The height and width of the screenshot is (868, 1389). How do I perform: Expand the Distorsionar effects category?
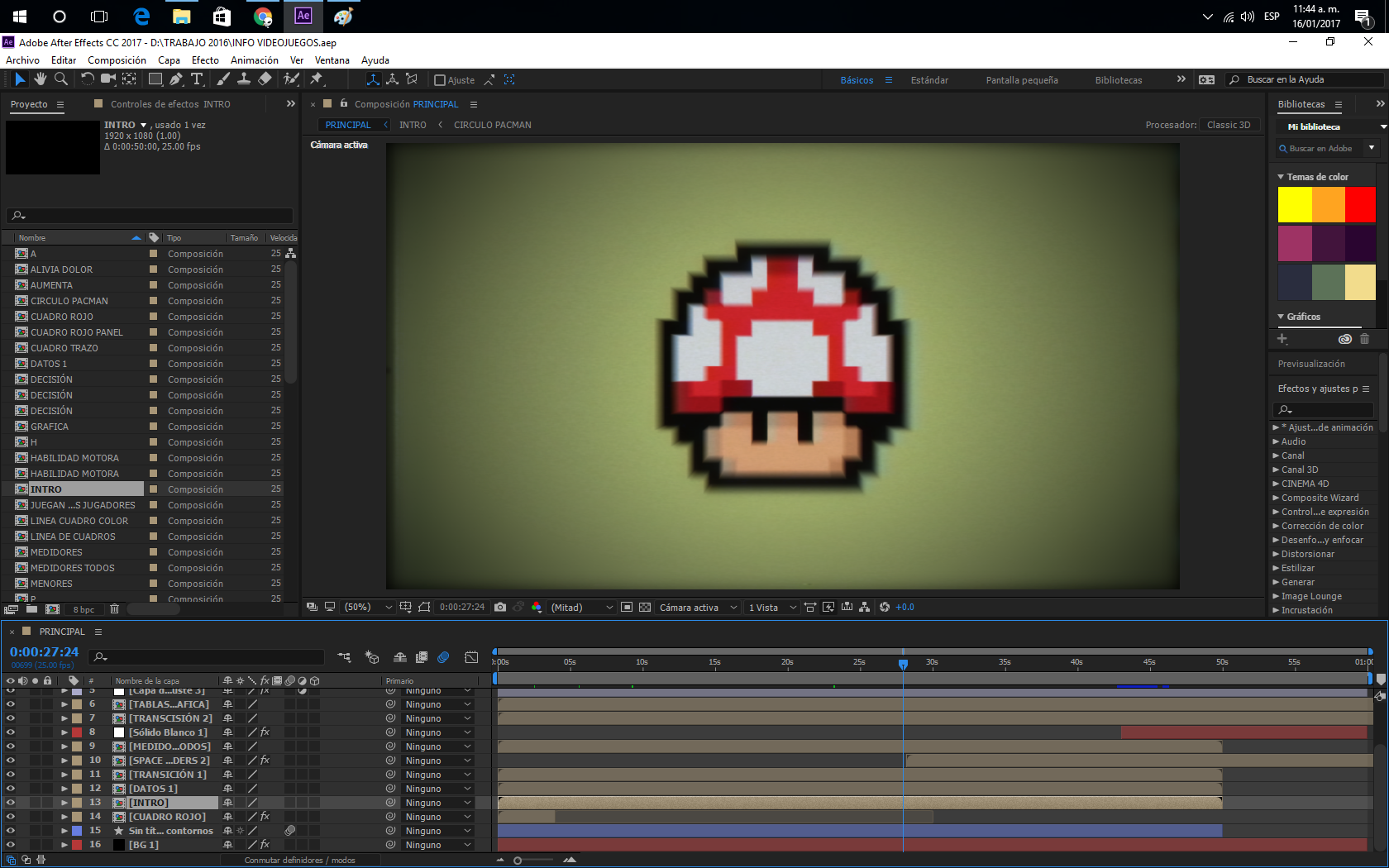[x=1276, y=554]
